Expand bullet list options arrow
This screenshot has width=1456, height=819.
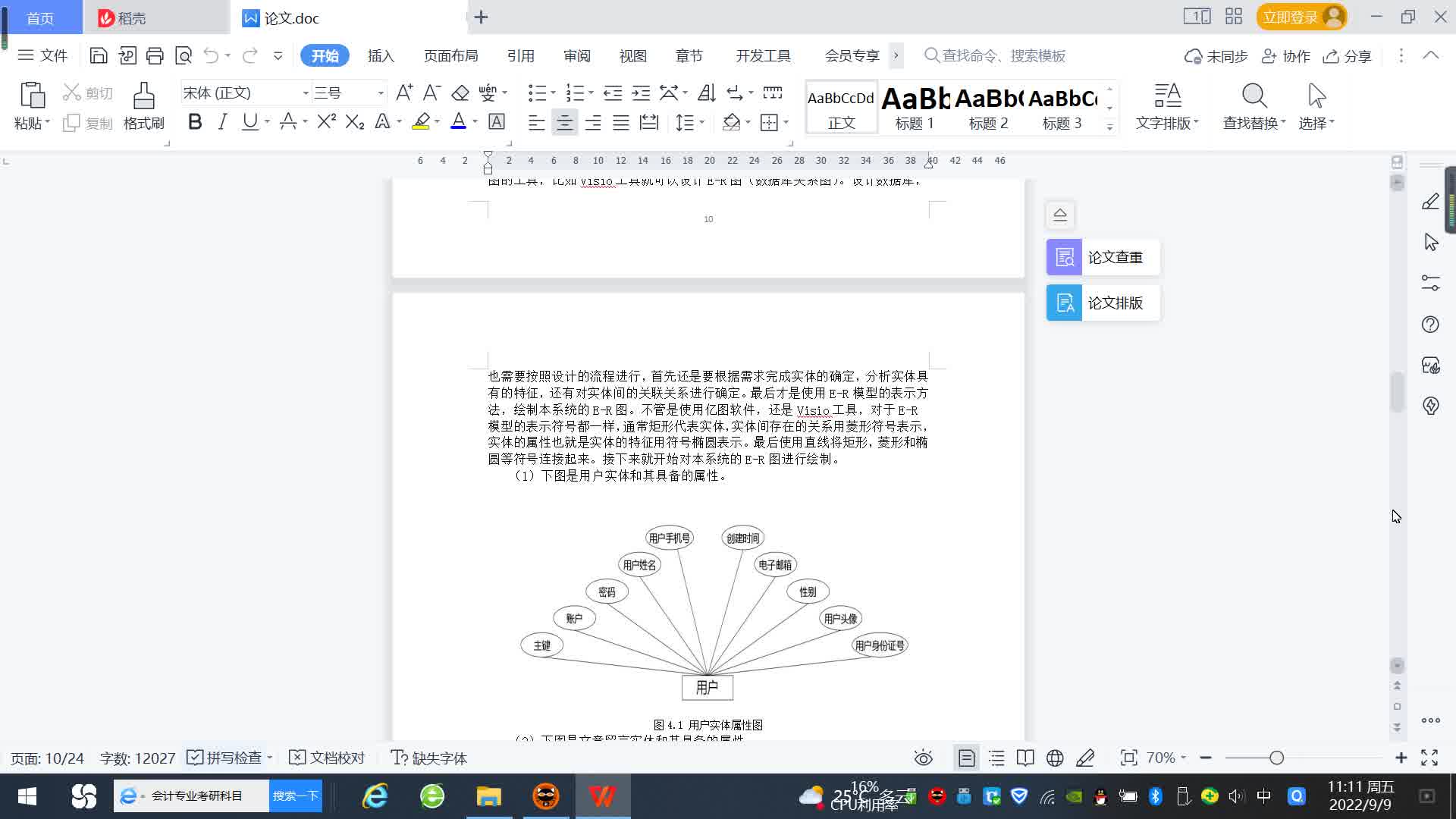click(554, 93)
